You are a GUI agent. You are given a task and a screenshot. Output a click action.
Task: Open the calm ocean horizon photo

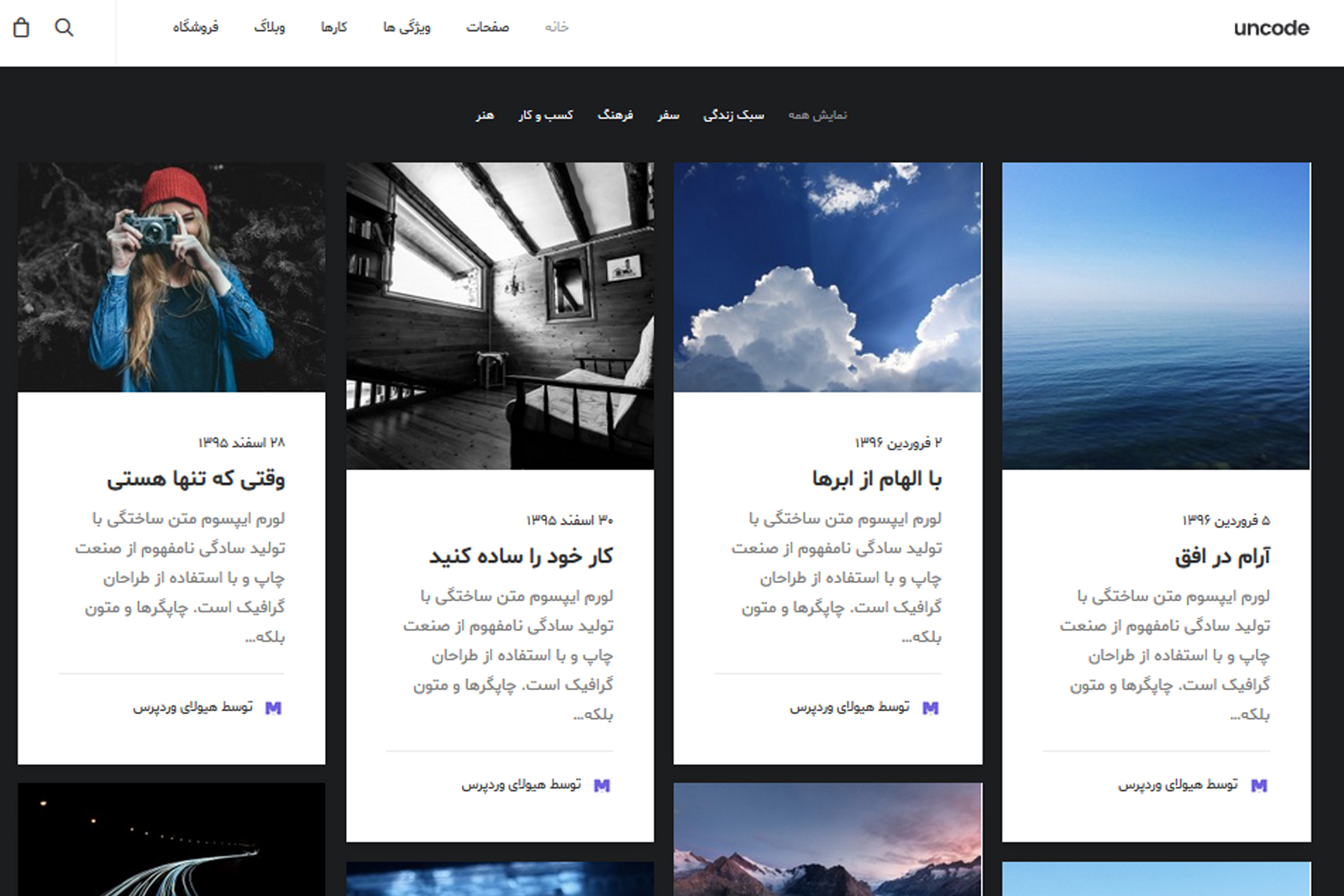pos(1156,316)
